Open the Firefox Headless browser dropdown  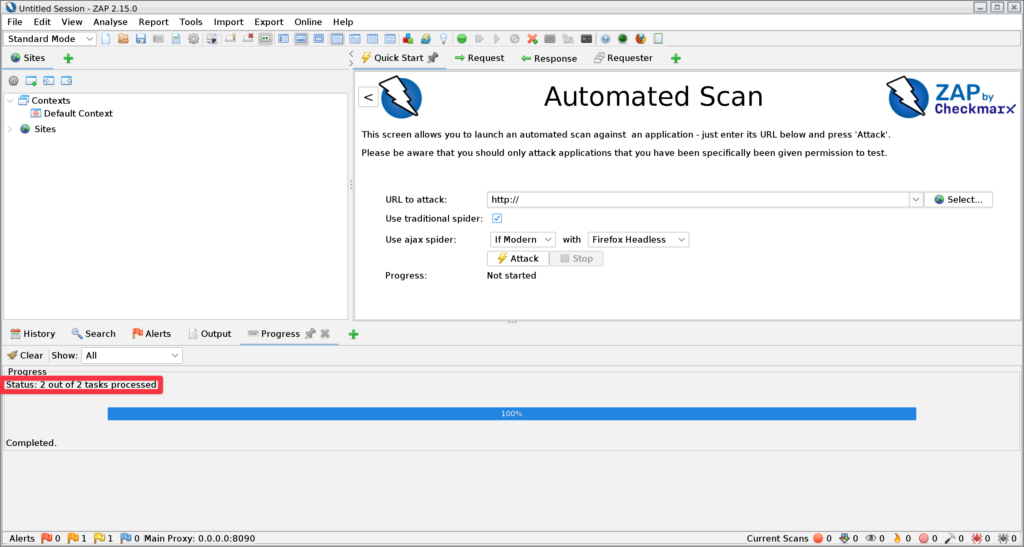[x=638, y=240]
